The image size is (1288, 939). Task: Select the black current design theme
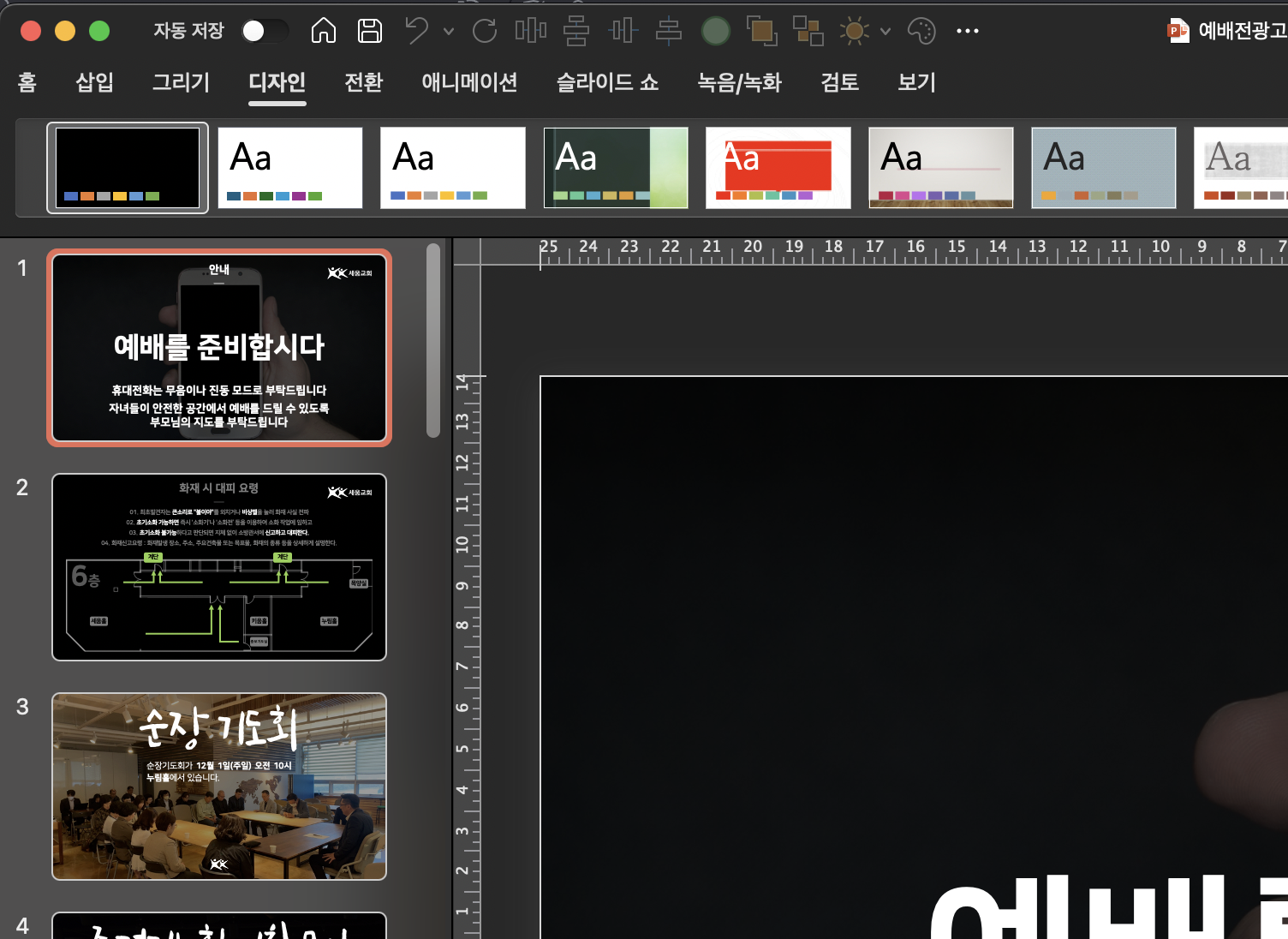coord(128,168)
